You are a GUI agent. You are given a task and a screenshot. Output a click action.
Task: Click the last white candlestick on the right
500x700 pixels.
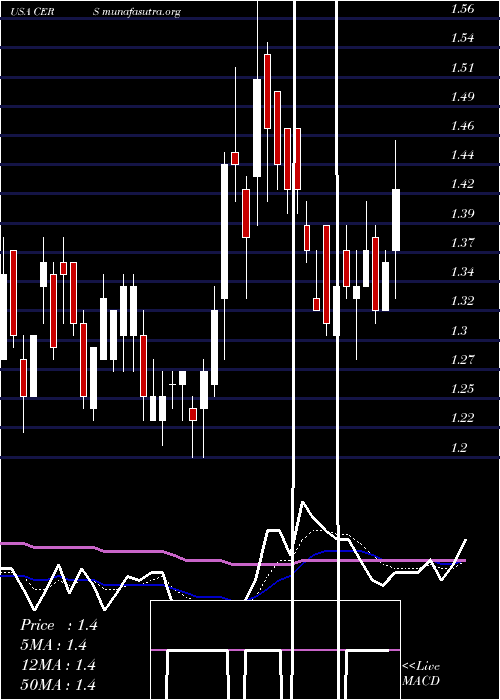(396, 220)
